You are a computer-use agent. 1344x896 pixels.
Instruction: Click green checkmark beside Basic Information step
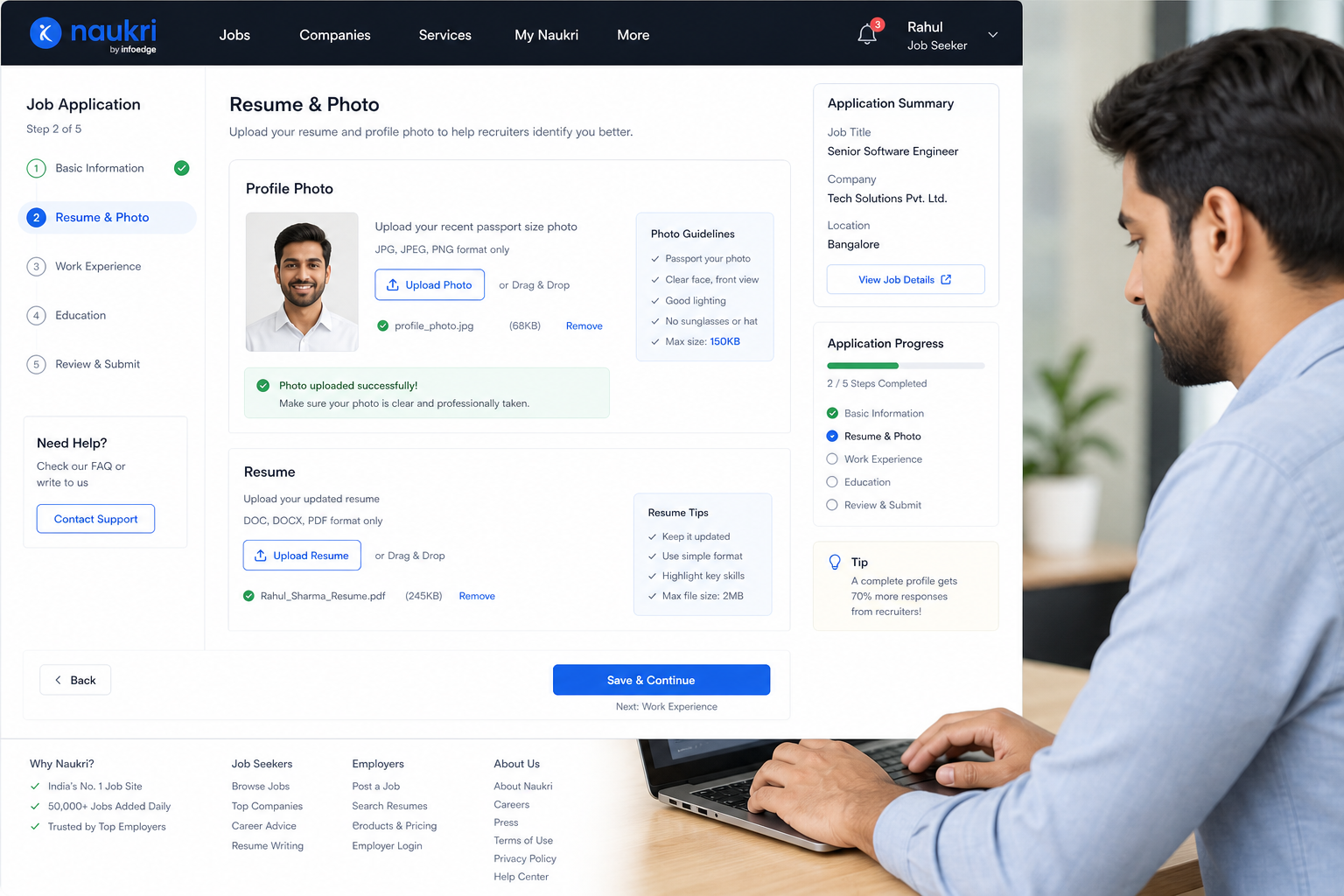(x=181, y=168)
